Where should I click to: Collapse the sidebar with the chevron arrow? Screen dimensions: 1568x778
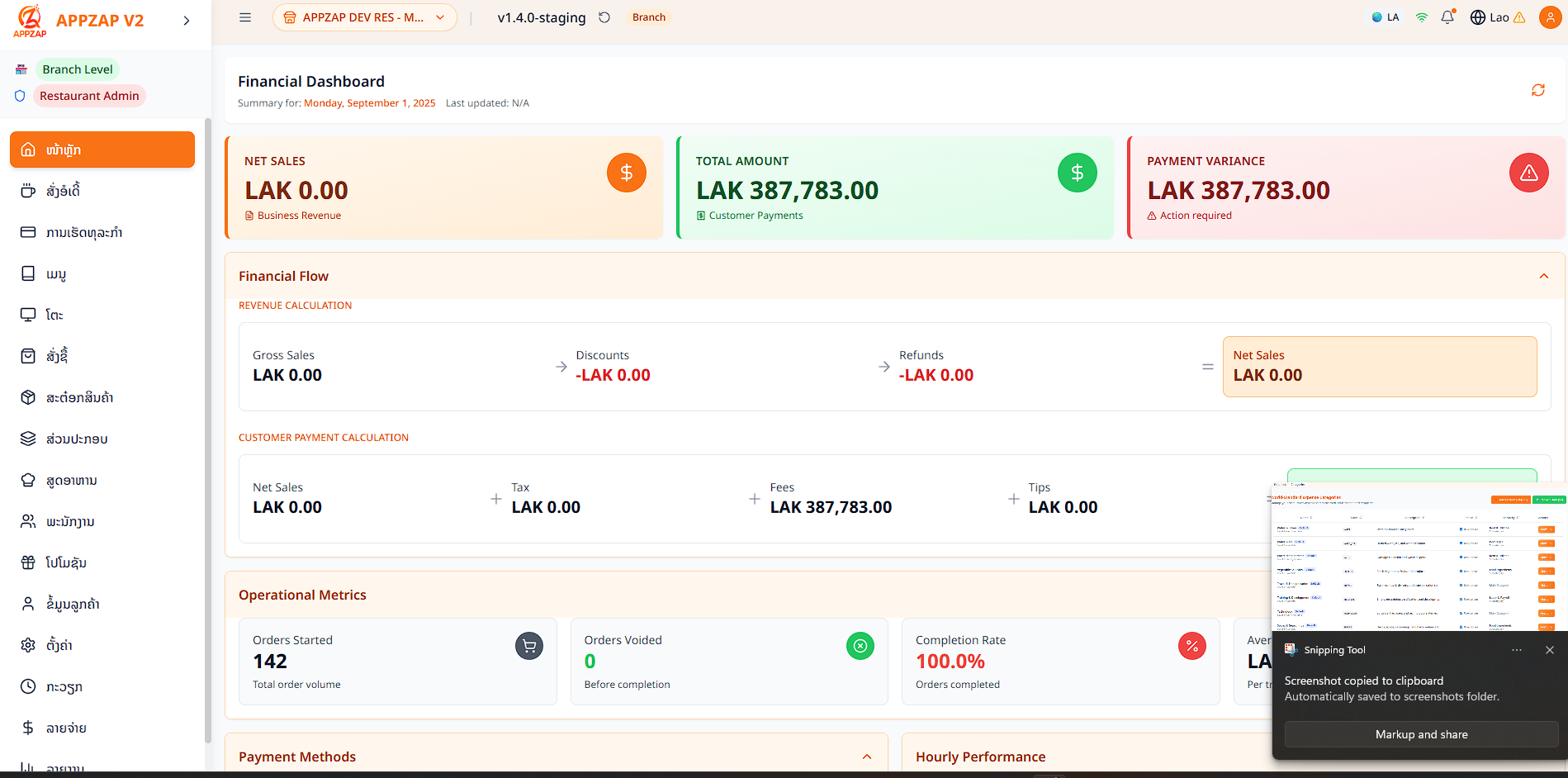[187, 21]
